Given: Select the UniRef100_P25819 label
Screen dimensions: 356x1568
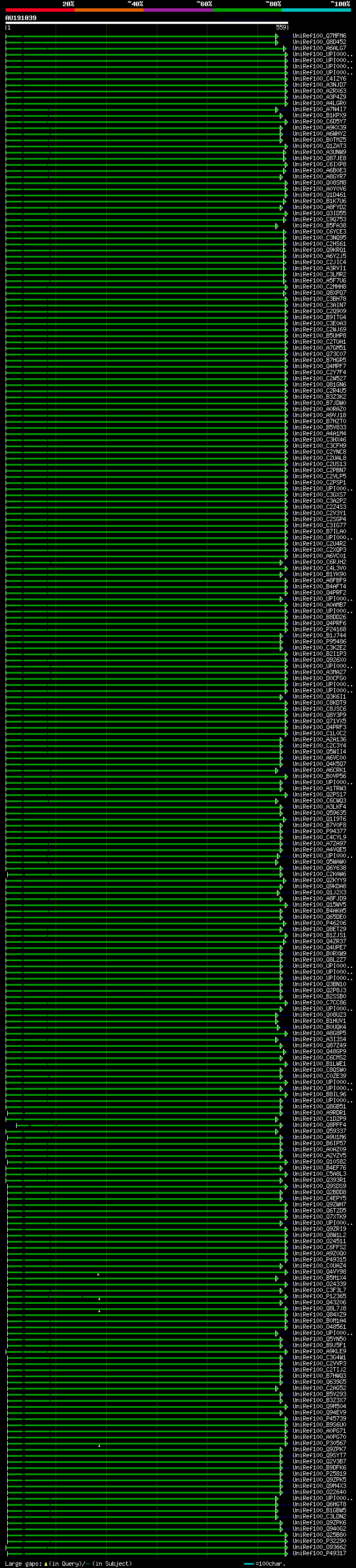Looking at the screenshot, I should [x=319, y=1473].
